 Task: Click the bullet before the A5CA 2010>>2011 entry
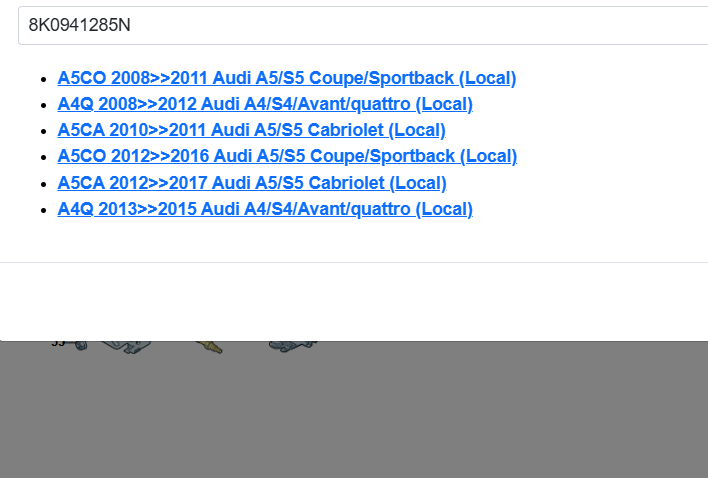tap(42, 130)
